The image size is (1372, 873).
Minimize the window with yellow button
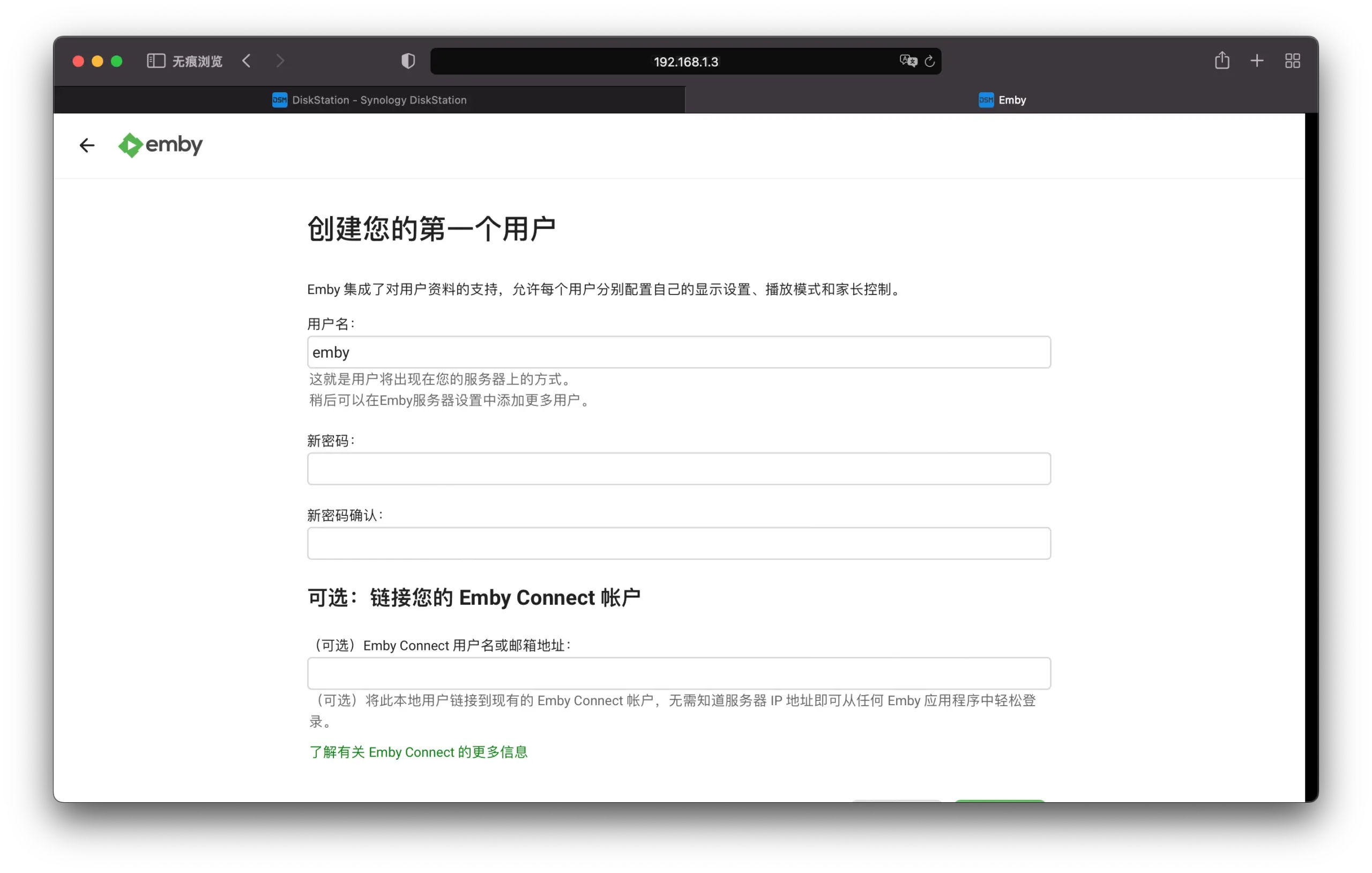pyautogui.click(x=98, y=61)
